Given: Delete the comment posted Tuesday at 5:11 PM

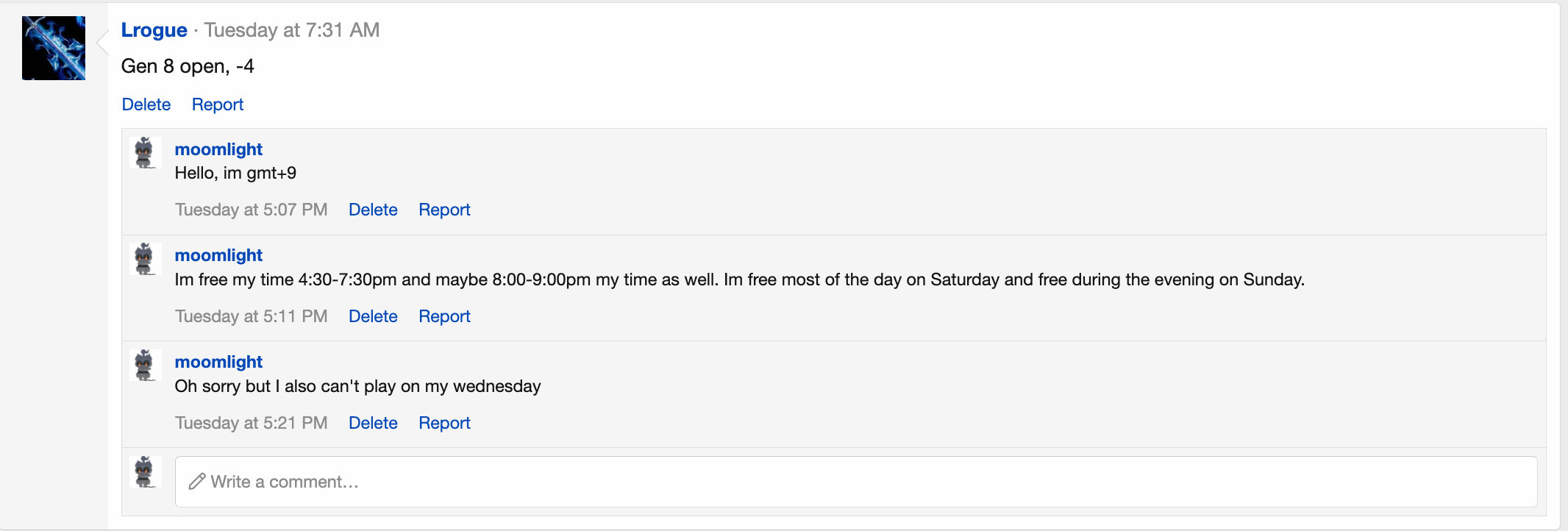Looking at the screenshot, I should [373, 316].
